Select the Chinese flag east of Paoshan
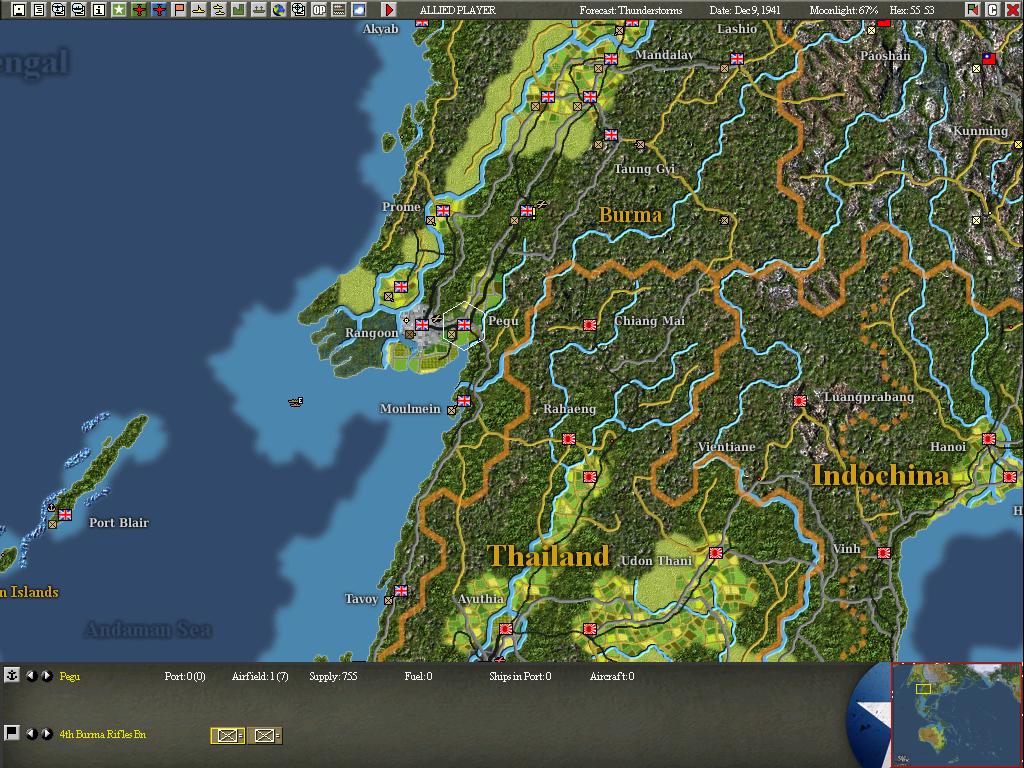The width and height of the screenshot is (1024, 768). pos(989,59)
